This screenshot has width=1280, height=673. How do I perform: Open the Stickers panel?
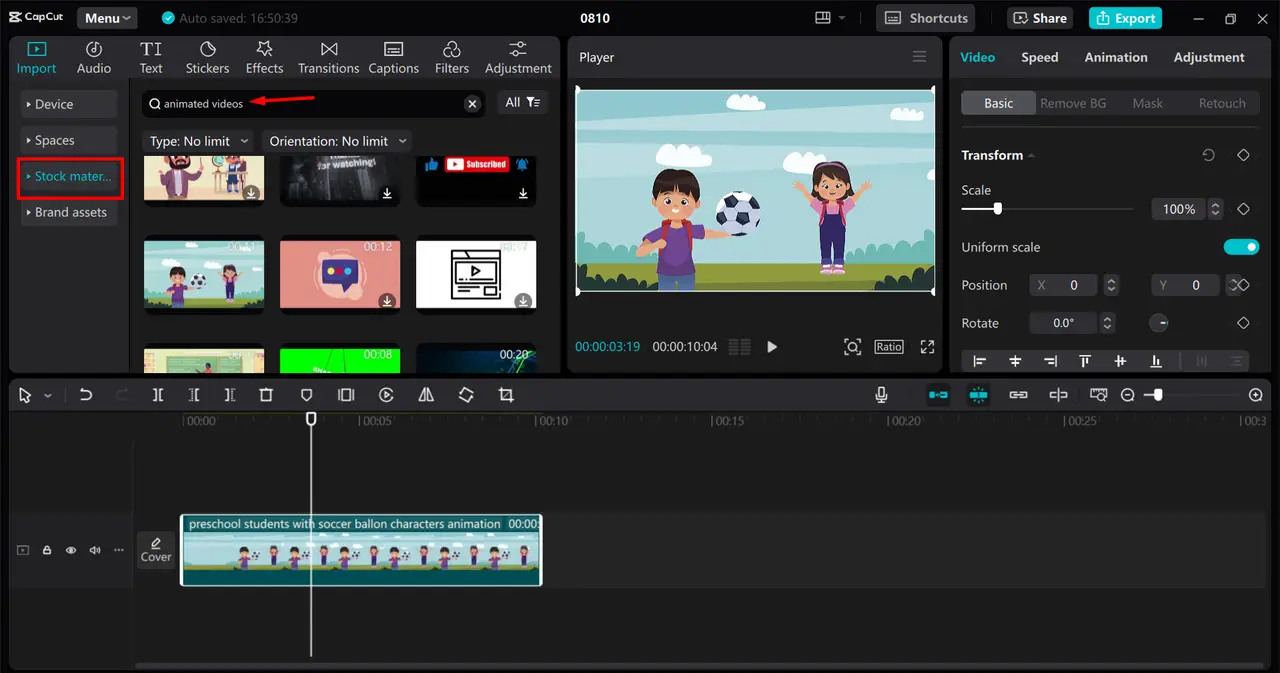tap(207, 55)
